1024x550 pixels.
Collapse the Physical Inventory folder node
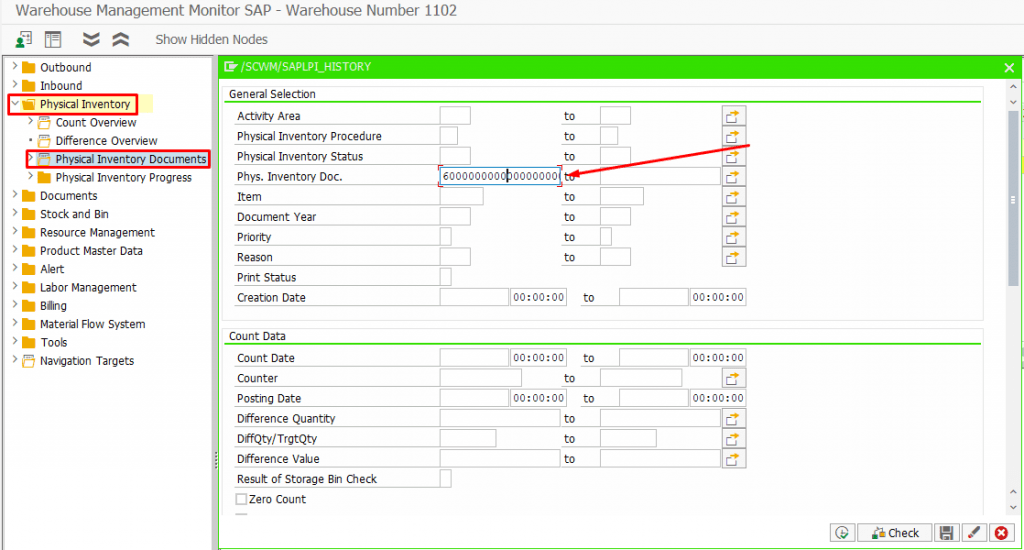pos(14,104)
